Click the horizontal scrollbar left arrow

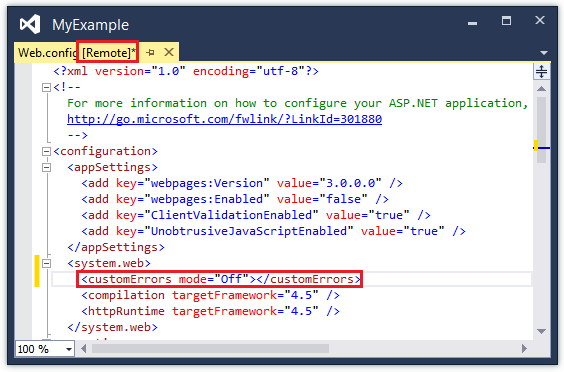pyautogui.click(x=84, y=348)
